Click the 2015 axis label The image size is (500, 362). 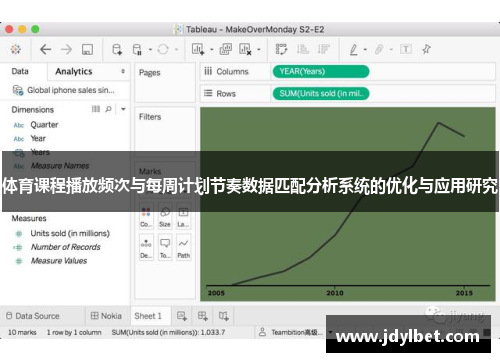464,293
